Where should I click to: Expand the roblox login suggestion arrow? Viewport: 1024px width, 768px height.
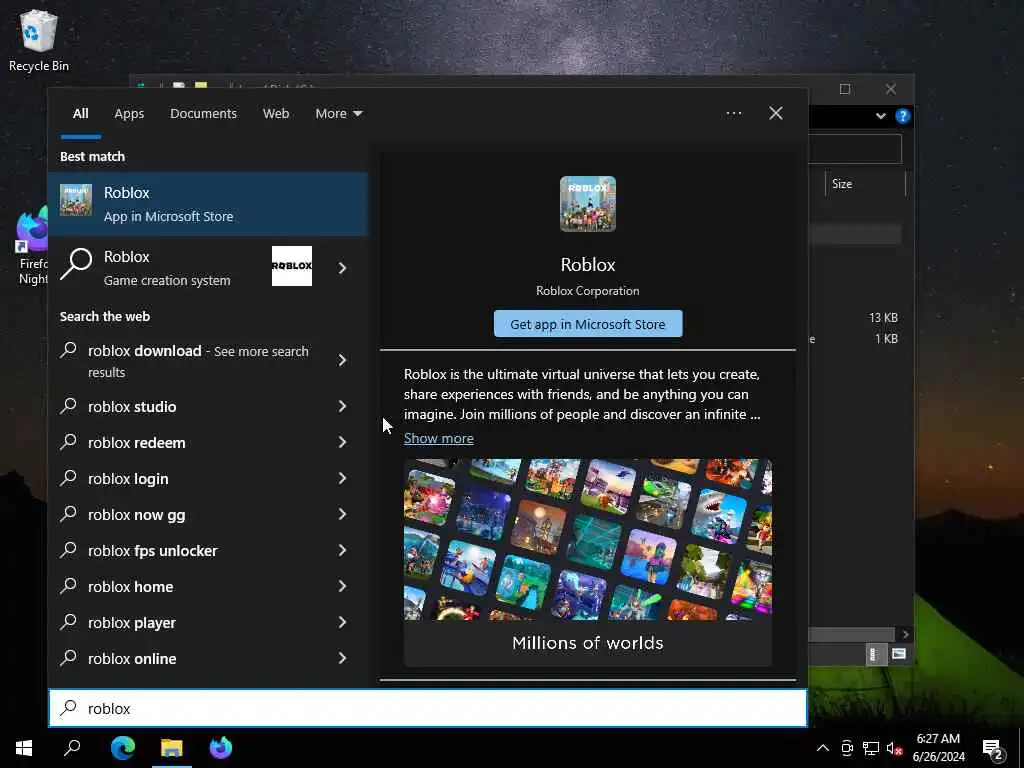[342, 478]
